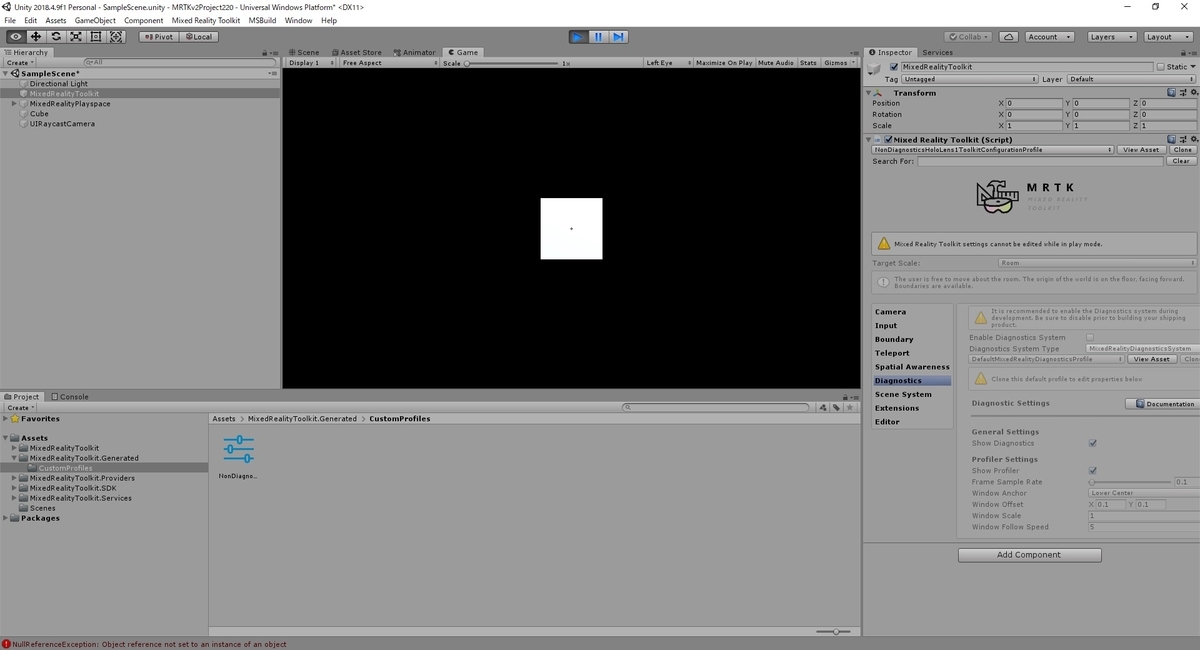Viewport: 1200px width, 650px height.
Task: Filter Project search by label
Action: click(x=836, y=408)
